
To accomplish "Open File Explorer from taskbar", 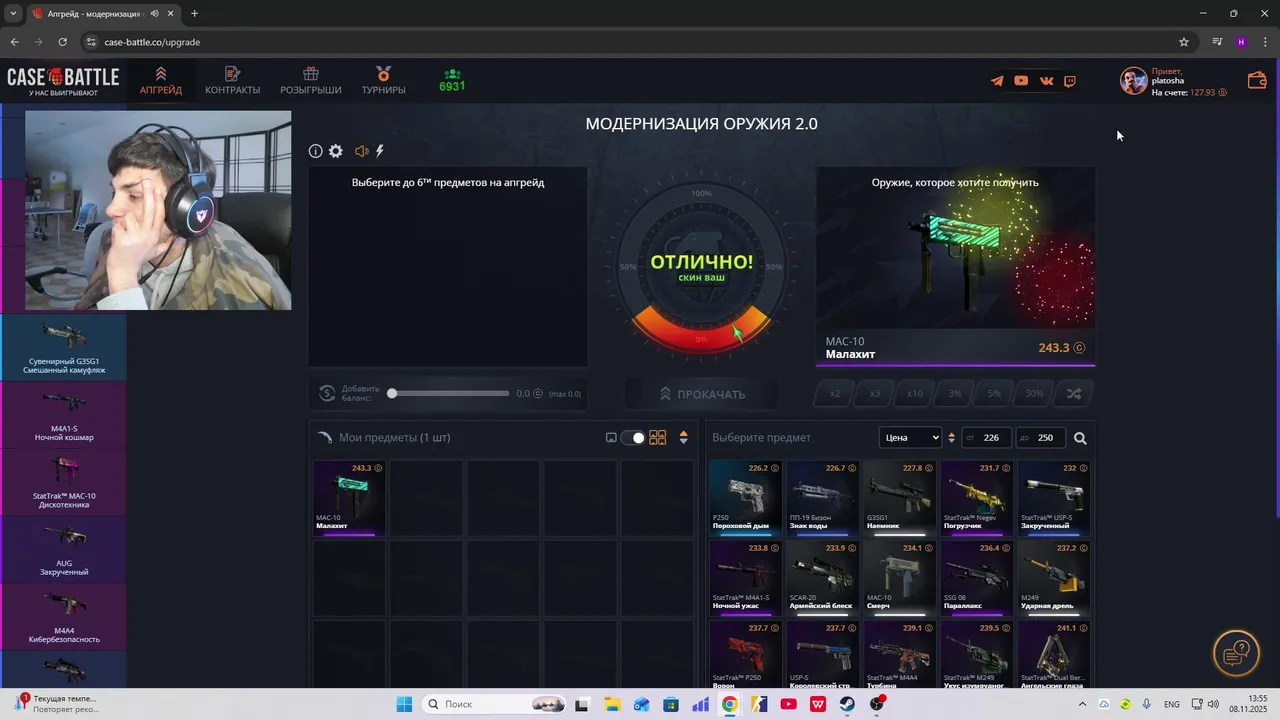I will coord(611,704).
